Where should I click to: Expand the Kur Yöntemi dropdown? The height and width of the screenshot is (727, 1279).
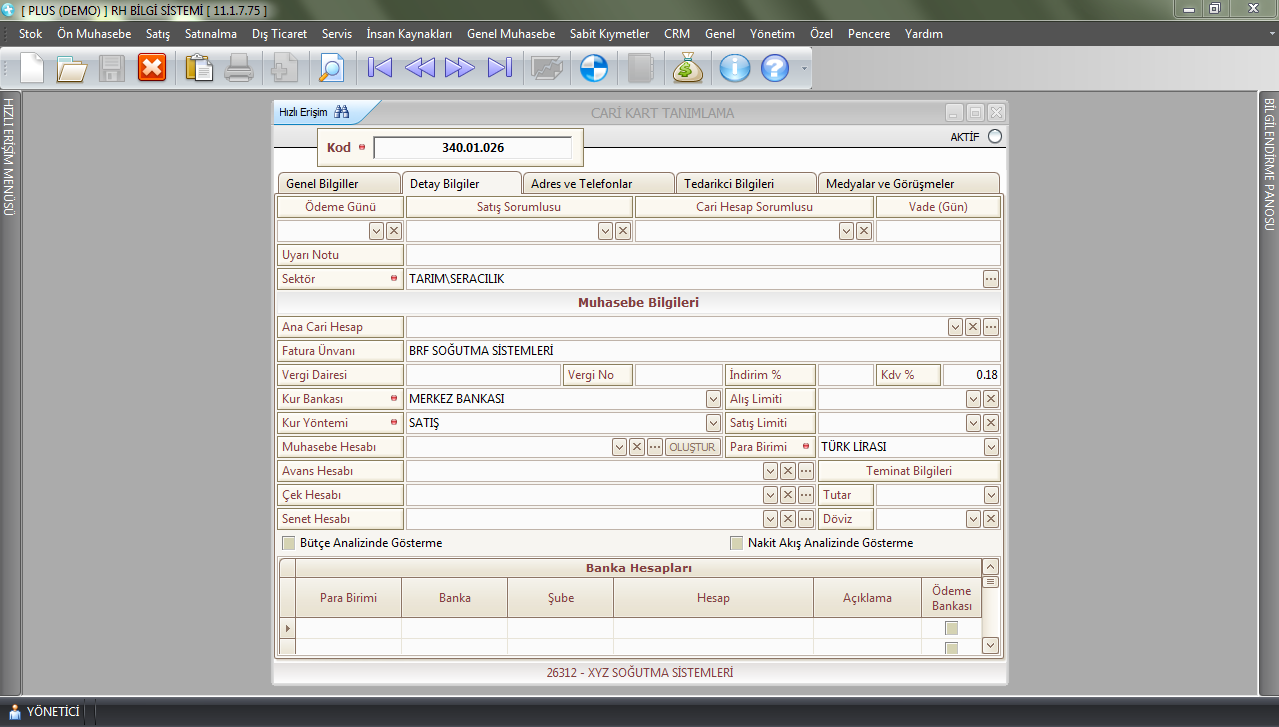click(x=713, y=423)
